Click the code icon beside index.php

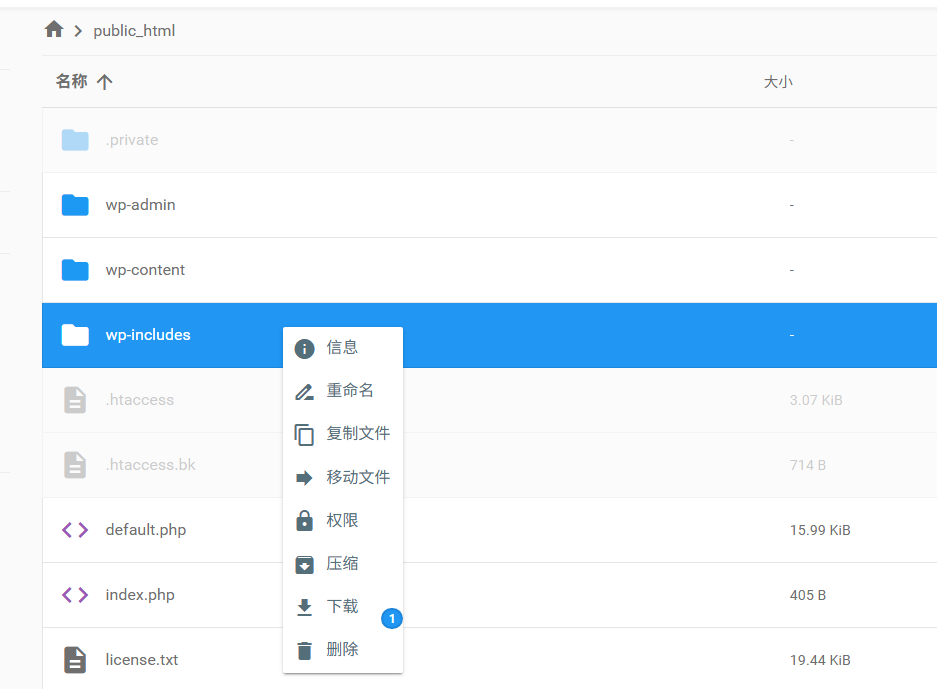pos(75,594)
